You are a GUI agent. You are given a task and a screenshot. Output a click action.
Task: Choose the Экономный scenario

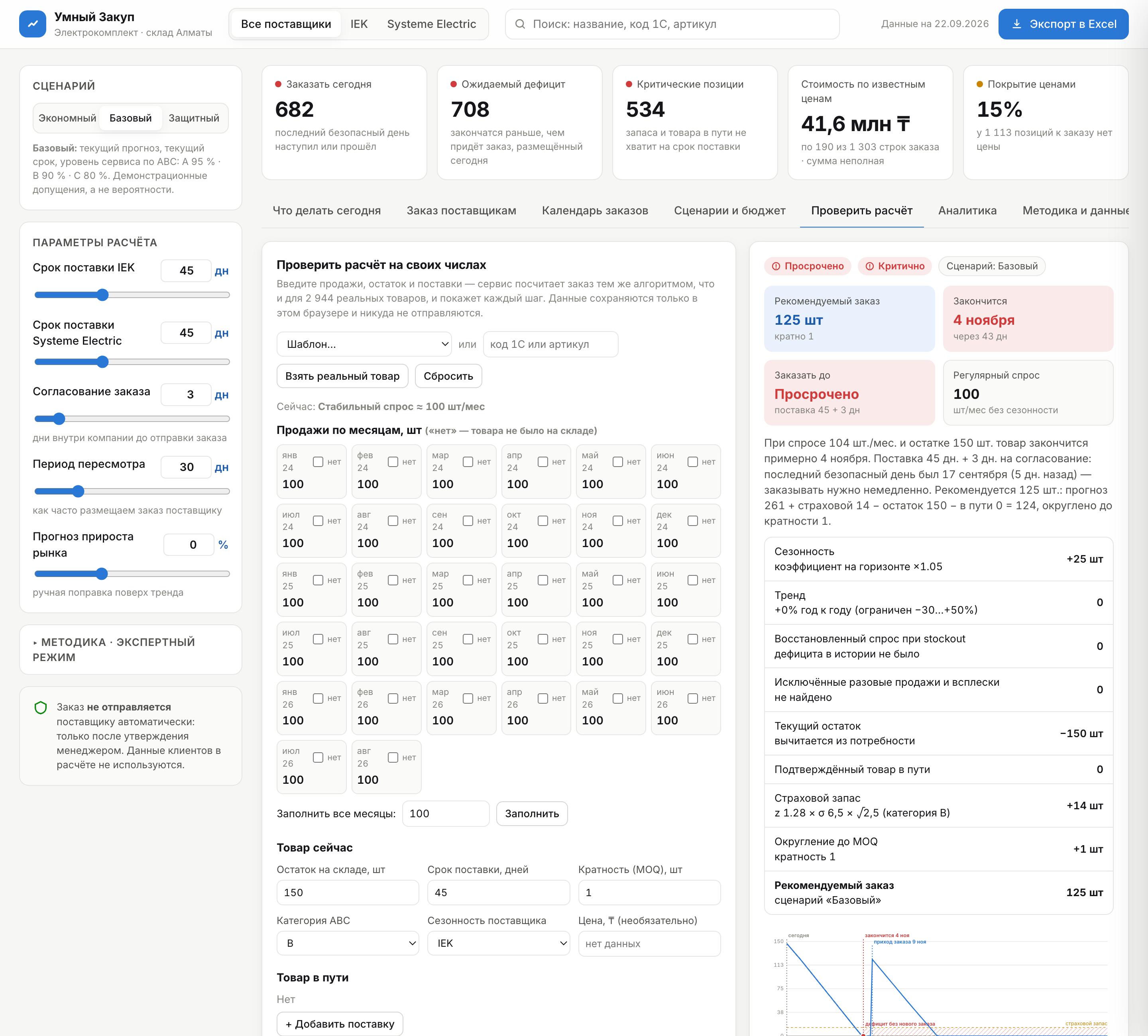[67, 118]
